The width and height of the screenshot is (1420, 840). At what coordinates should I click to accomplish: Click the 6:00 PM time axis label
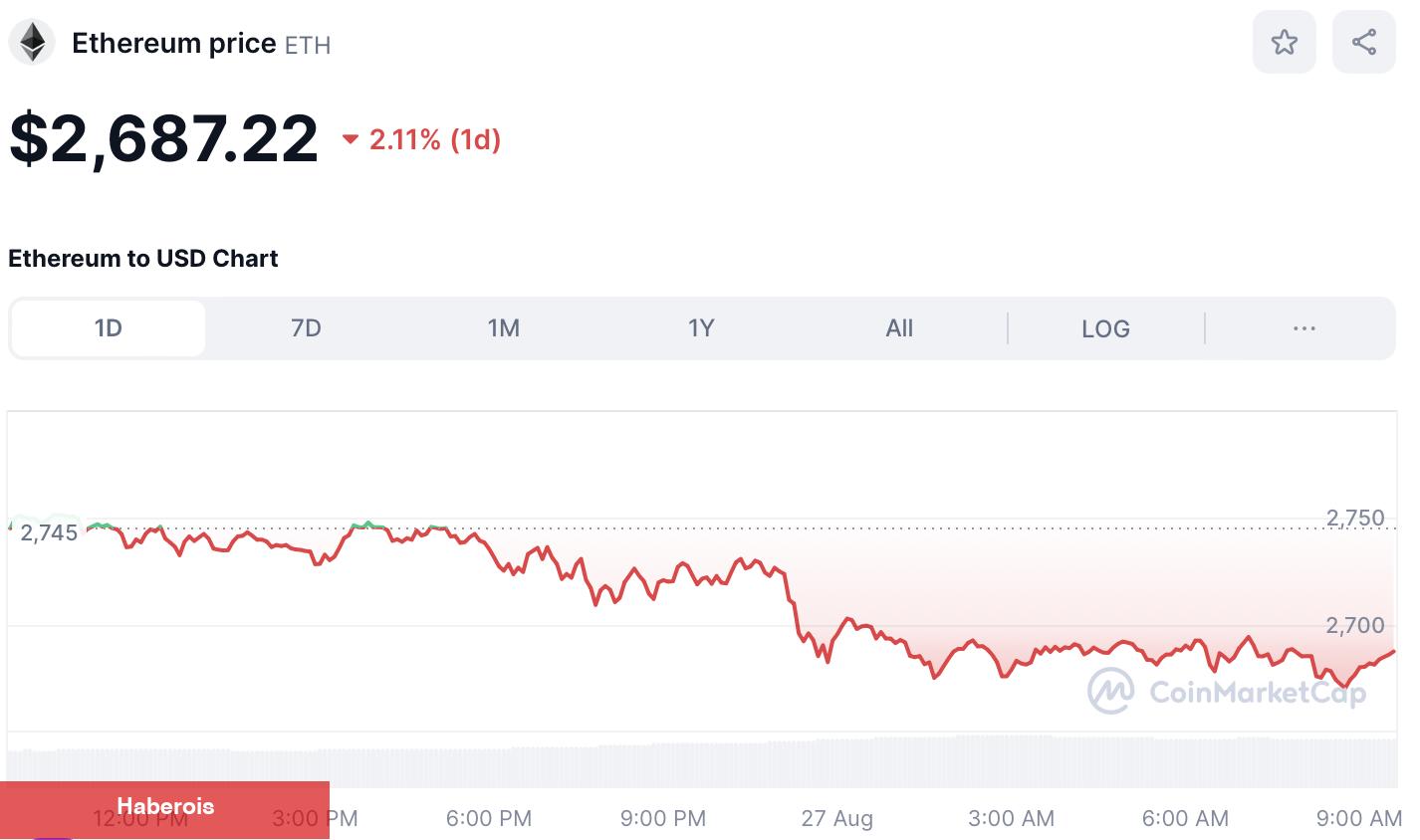(x=489, y=818)
